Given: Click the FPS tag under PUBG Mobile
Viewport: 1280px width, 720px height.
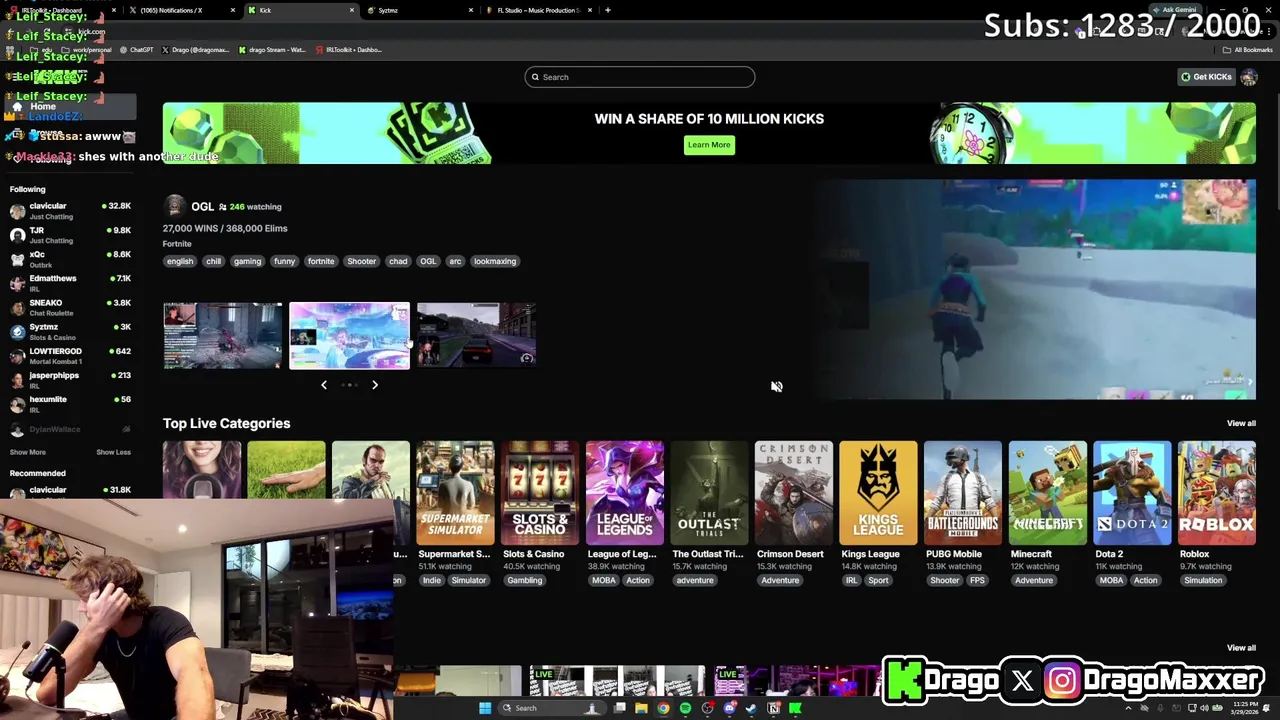Looking at the screenshot, I should 976,580.
